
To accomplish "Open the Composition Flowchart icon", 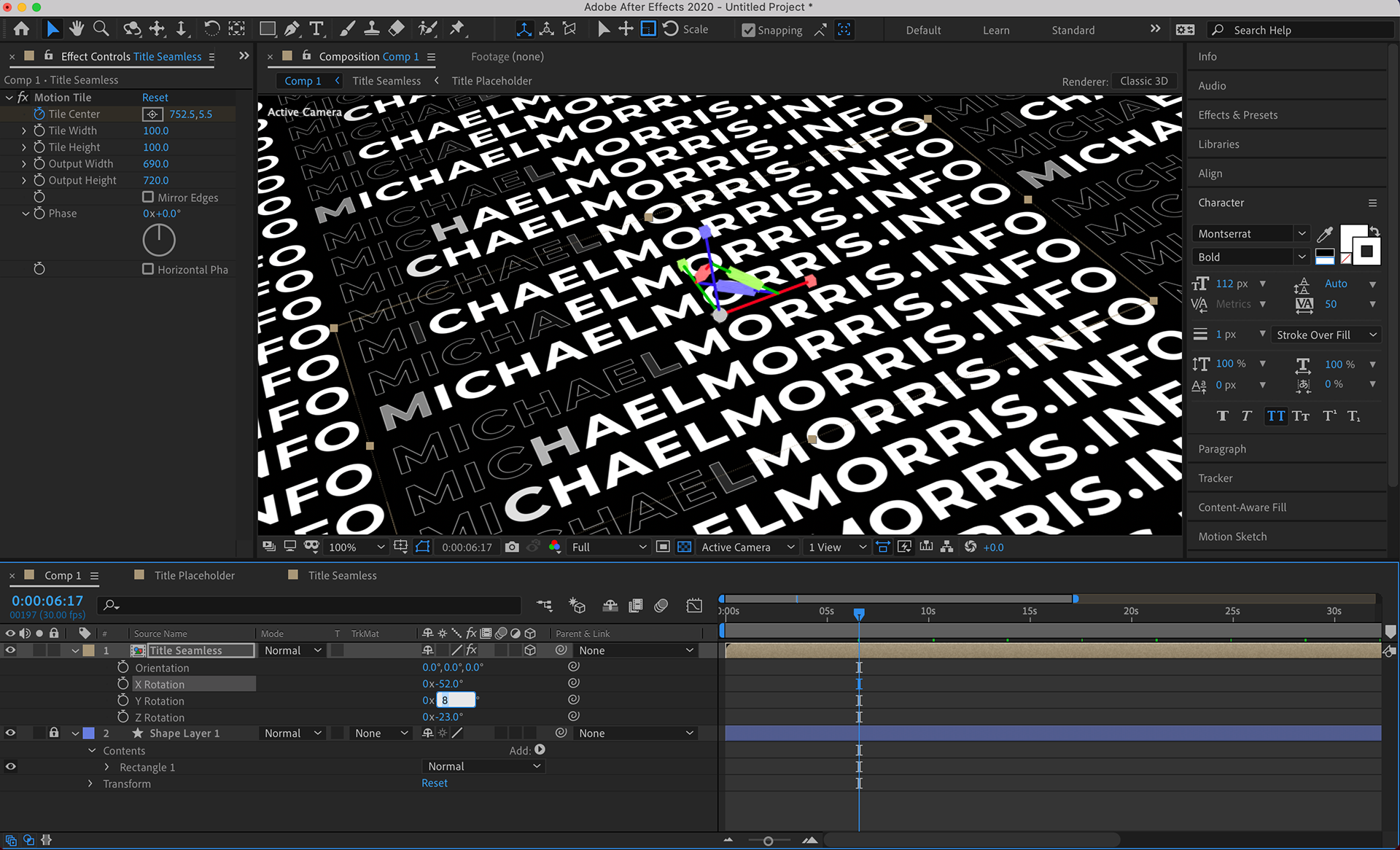I will (946, 547).
